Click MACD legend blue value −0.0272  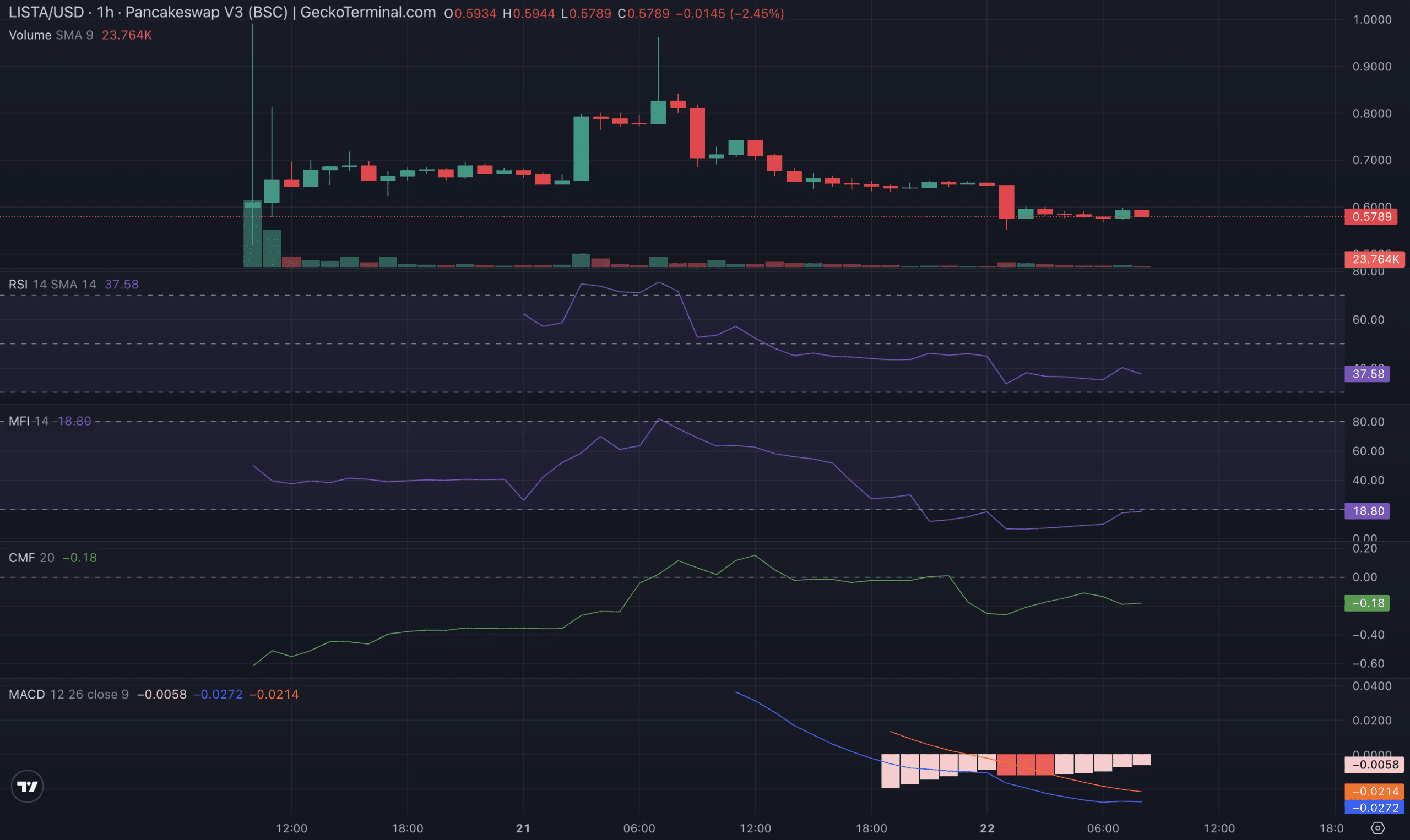[x=218, y=694]
